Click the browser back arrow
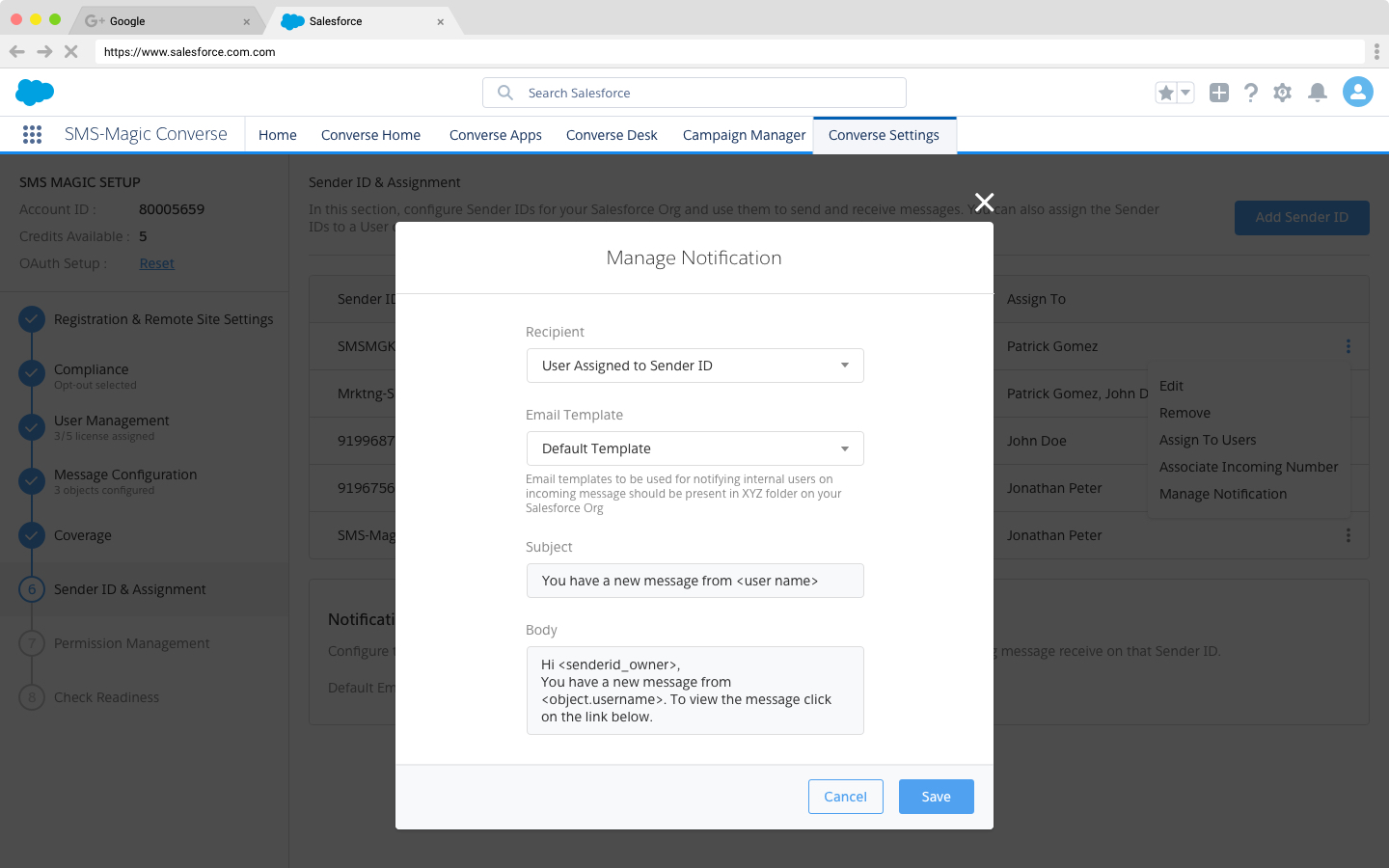Image resolution: width=1389 pixels, height=868 pixels. (17, 52)
